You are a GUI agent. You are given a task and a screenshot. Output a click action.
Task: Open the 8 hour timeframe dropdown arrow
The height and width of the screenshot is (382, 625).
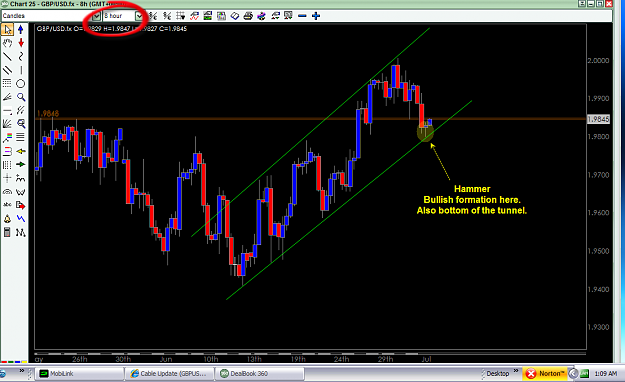pos(138,16)
